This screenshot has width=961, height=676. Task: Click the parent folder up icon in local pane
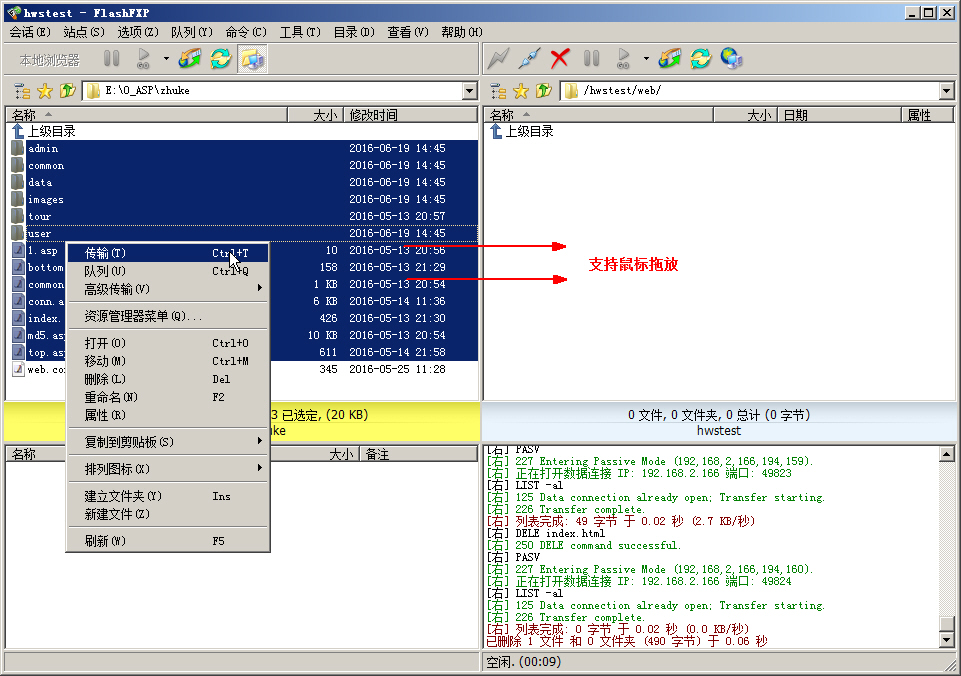coord(67,91)
